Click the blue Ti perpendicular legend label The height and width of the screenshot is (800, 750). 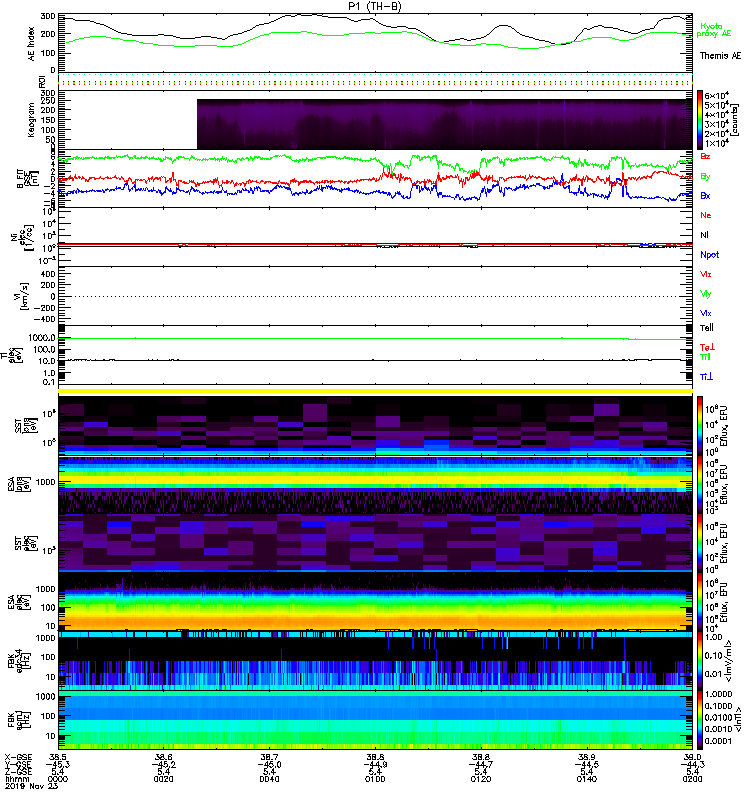(x=706, y=377)
